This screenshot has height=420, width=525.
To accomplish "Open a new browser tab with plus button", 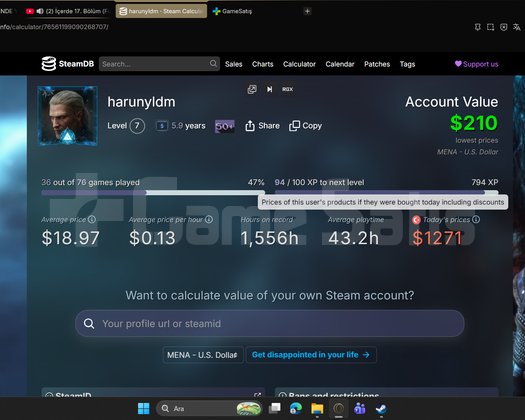I will [307, 11].
